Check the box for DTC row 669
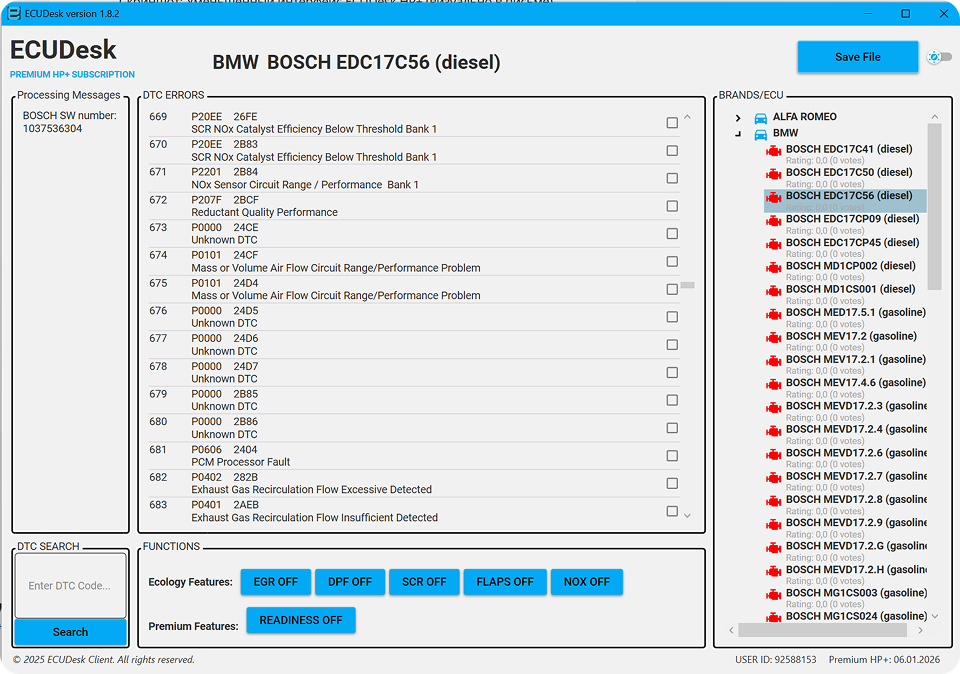Image resolution: width=960 pixels, height=674 pixels. 672,123
